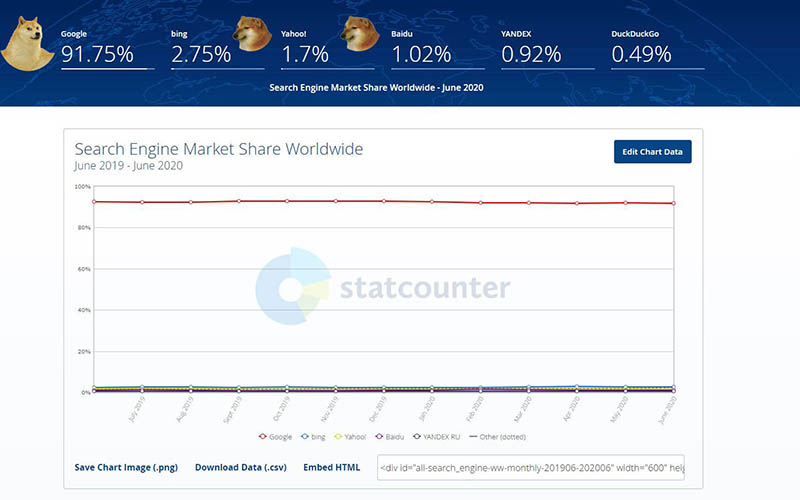
Task: Click the DuckDuckGo 0.49% stat
Action: [x=658, y=49]
